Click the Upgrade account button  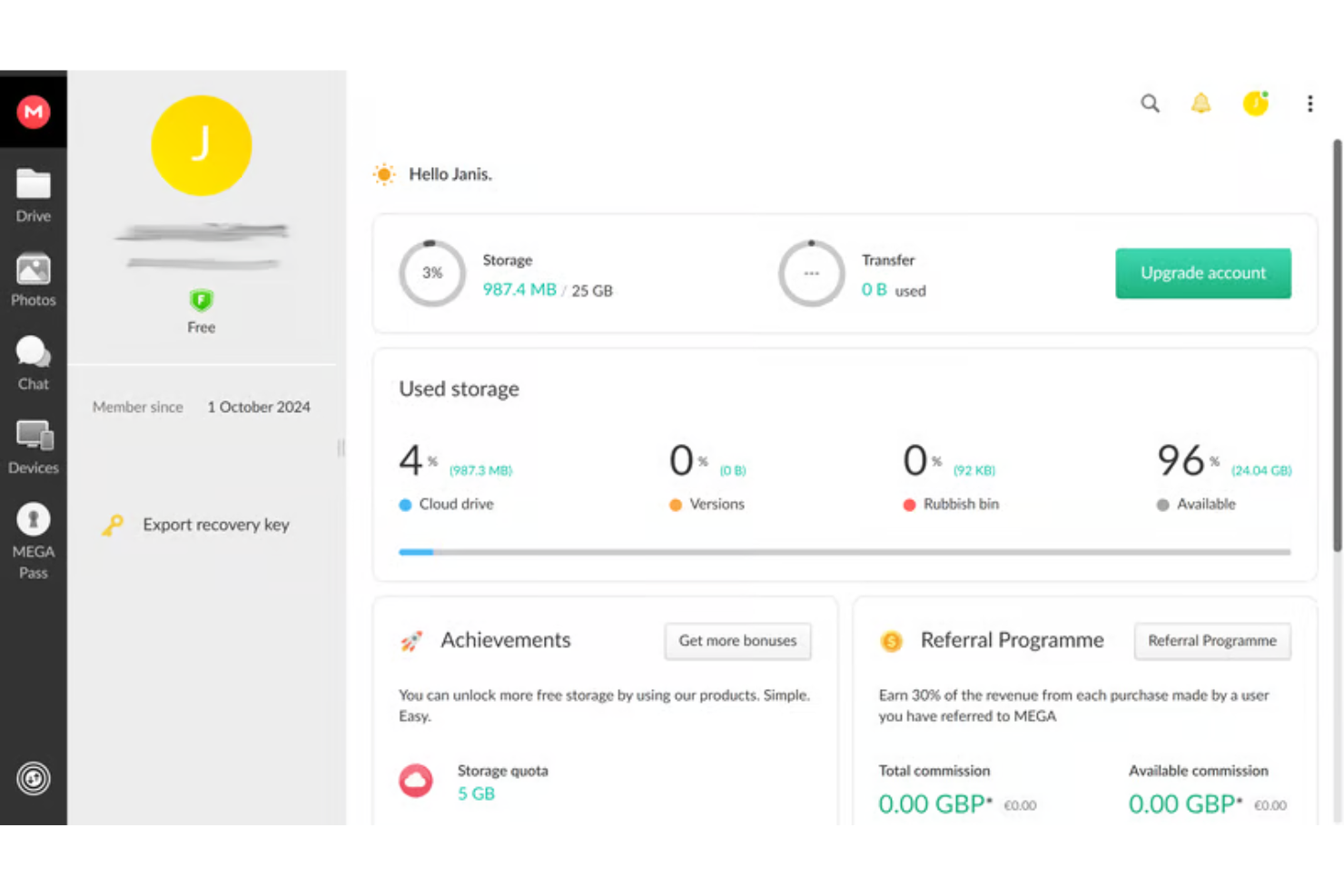click(x=1202, y=273)
